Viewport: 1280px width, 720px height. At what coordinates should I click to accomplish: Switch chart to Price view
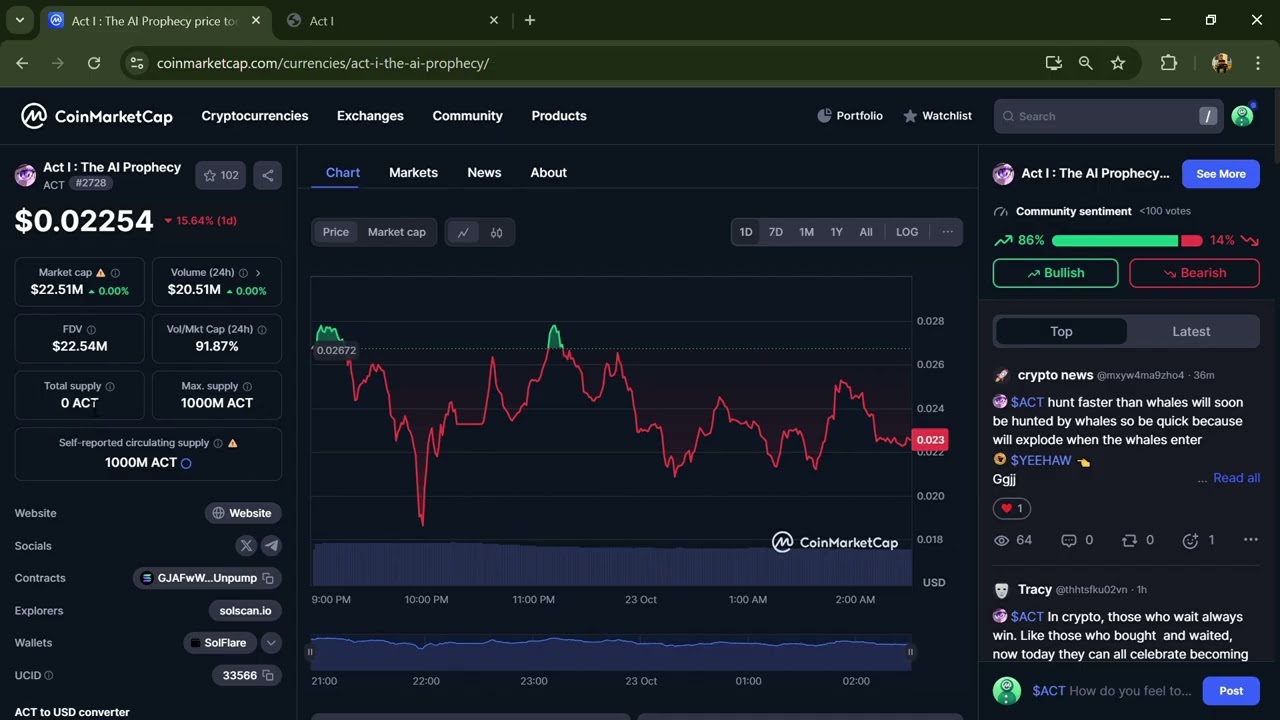tap(336, 232)
